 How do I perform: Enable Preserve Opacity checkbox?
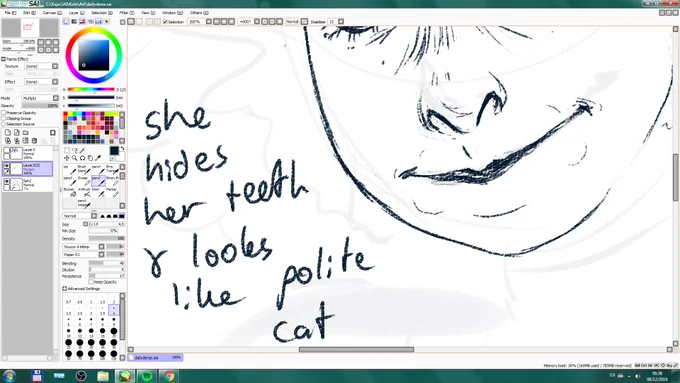tap(3, 113)
